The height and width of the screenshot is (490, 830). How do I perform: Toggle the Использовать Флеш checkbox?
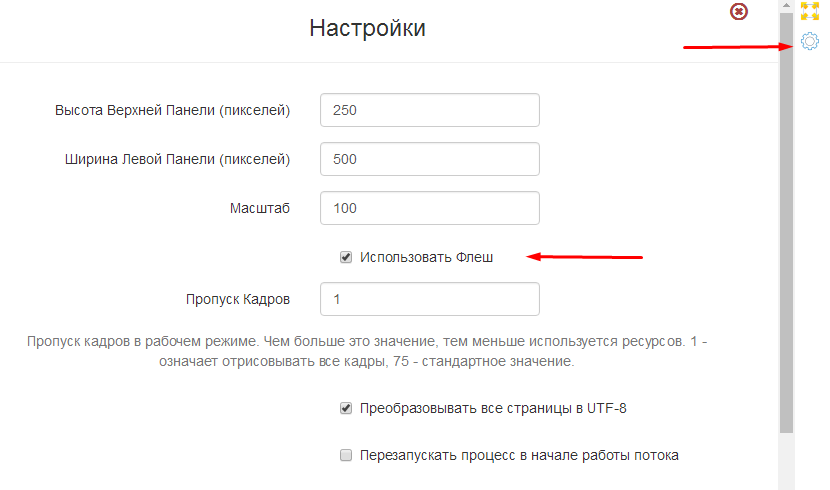pos(346,257)
